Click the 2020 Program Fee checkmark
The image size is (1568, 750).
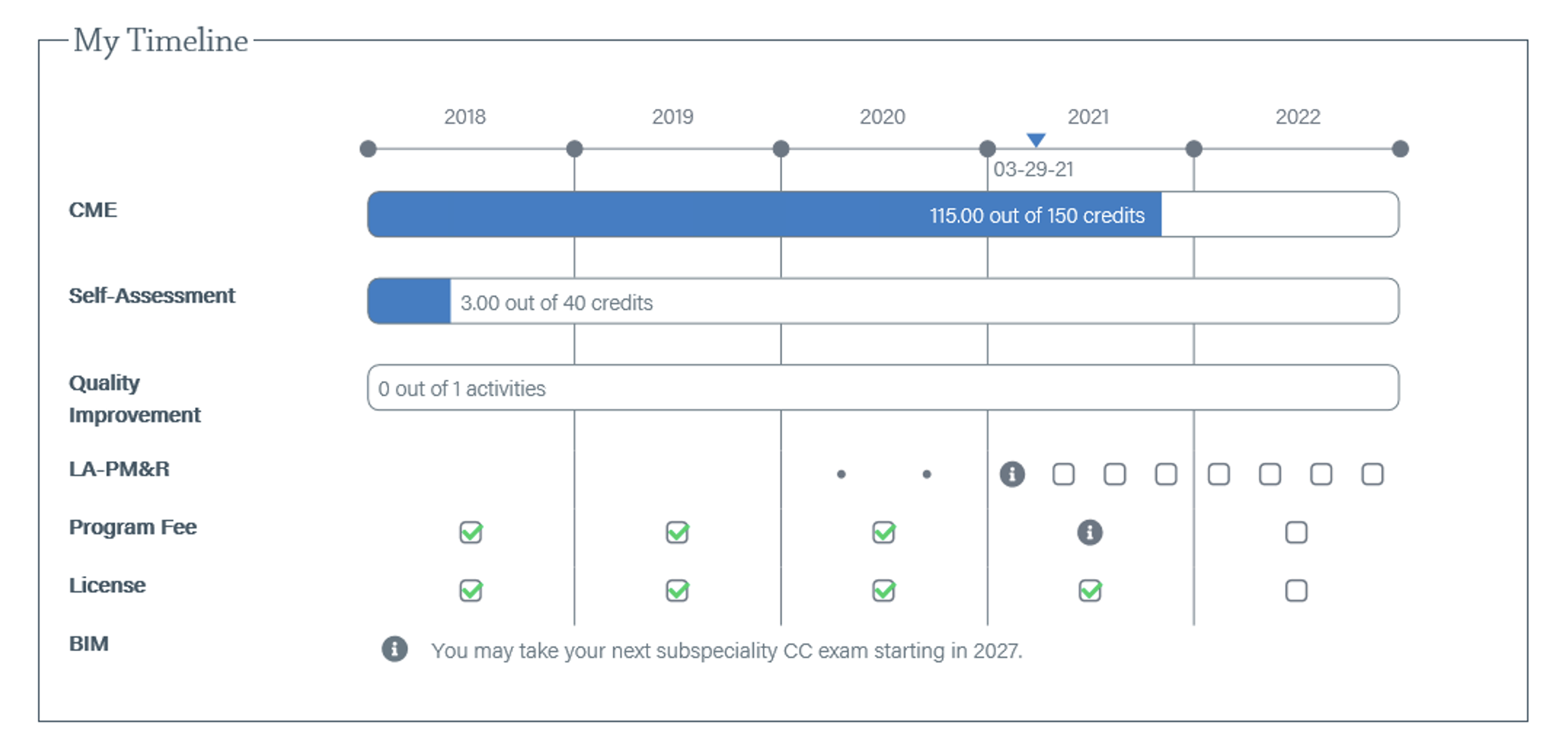884,532
